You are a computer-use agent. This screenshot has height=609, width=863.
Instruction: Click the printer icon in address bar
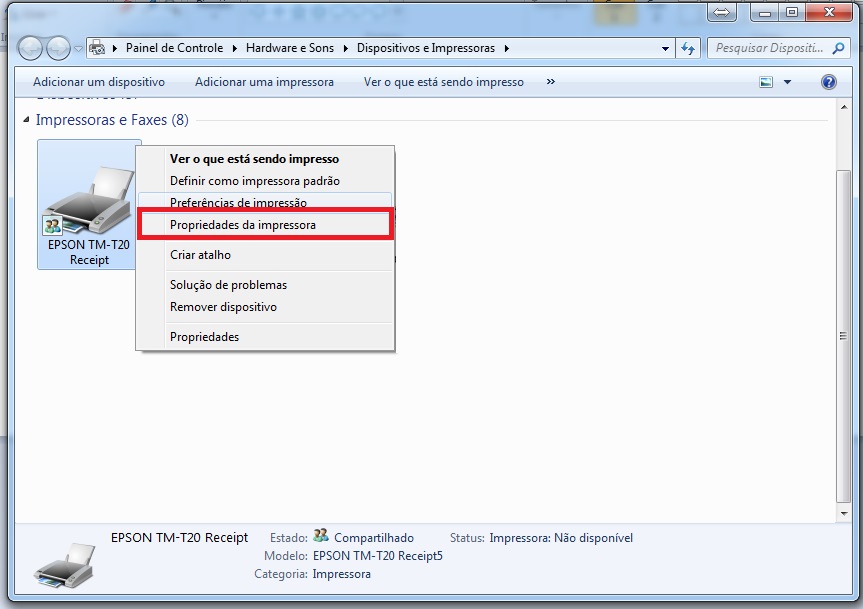pyautogui.click(x=98, y=48)
